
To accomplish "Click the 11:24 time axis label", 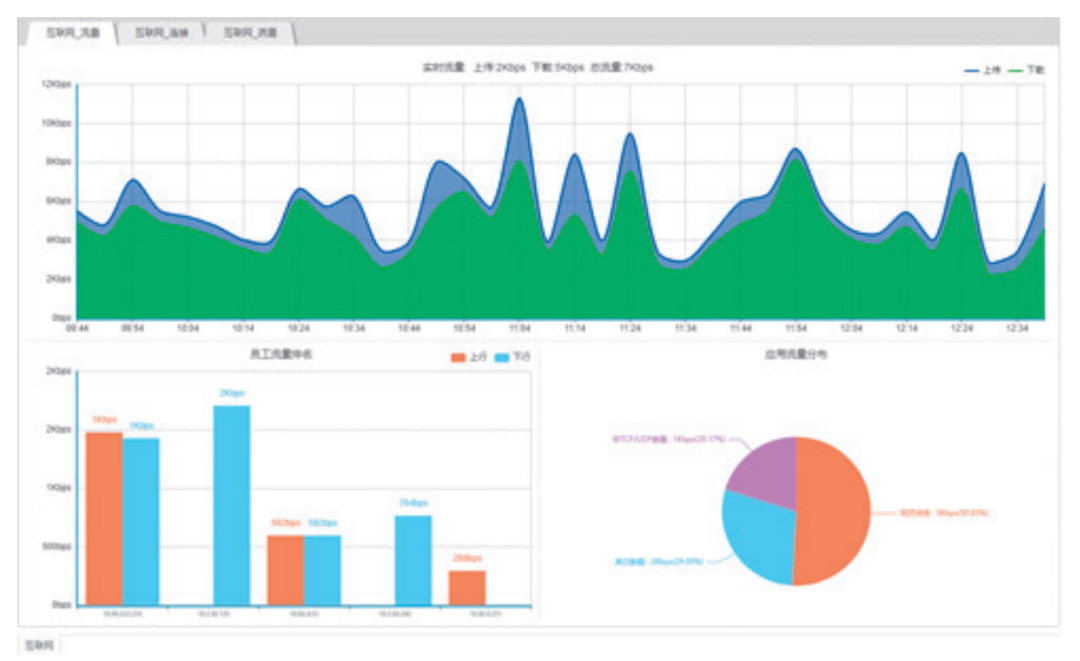I will 630,328.
